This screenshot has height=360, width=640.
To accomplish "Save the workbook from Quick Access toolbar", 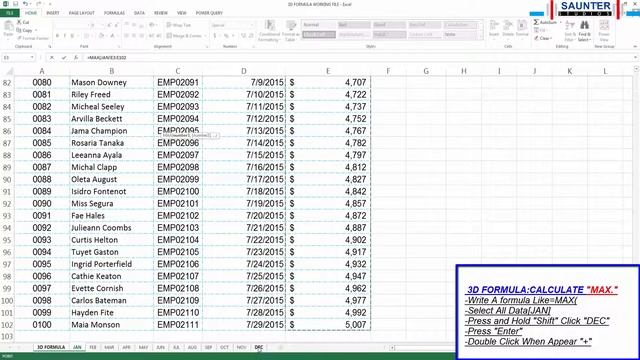I will click(x=16, y=4).
